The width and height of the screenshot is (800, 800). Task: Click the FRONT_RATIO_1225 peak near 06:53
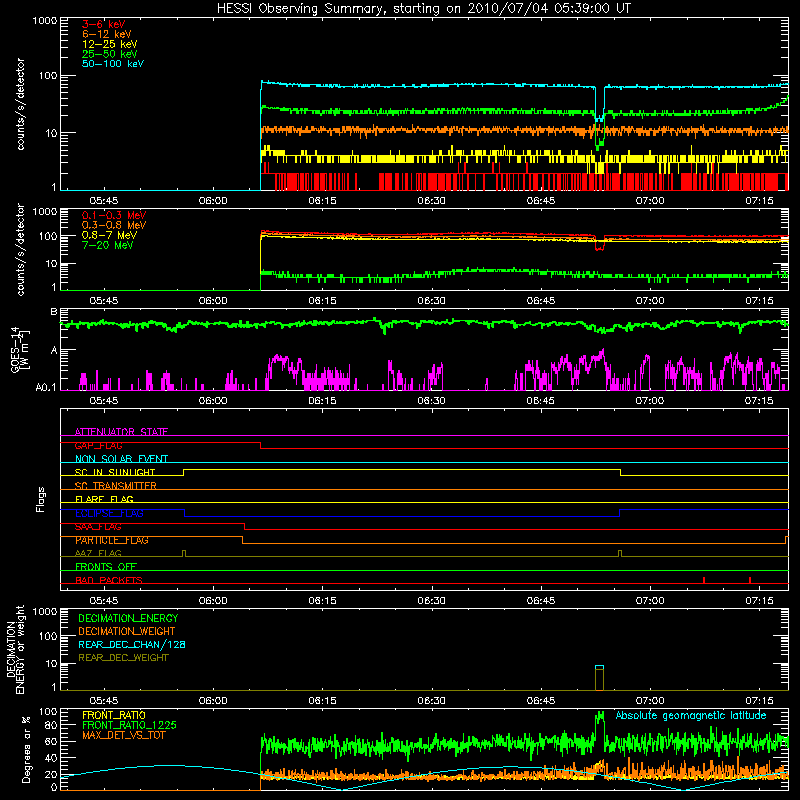click(600, 717)
